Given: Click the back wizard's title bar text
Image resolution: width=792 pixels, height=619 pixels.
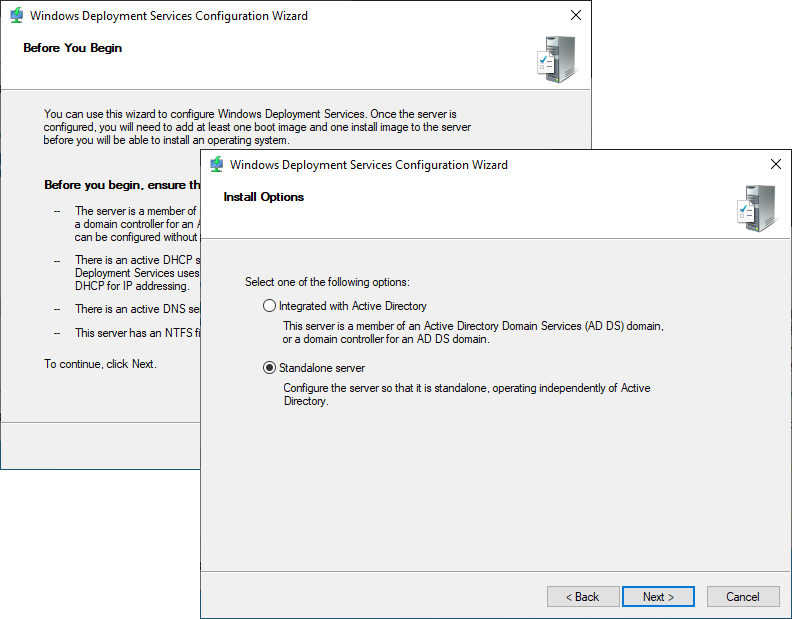Looking at the screenshot, I should [169, 16].
